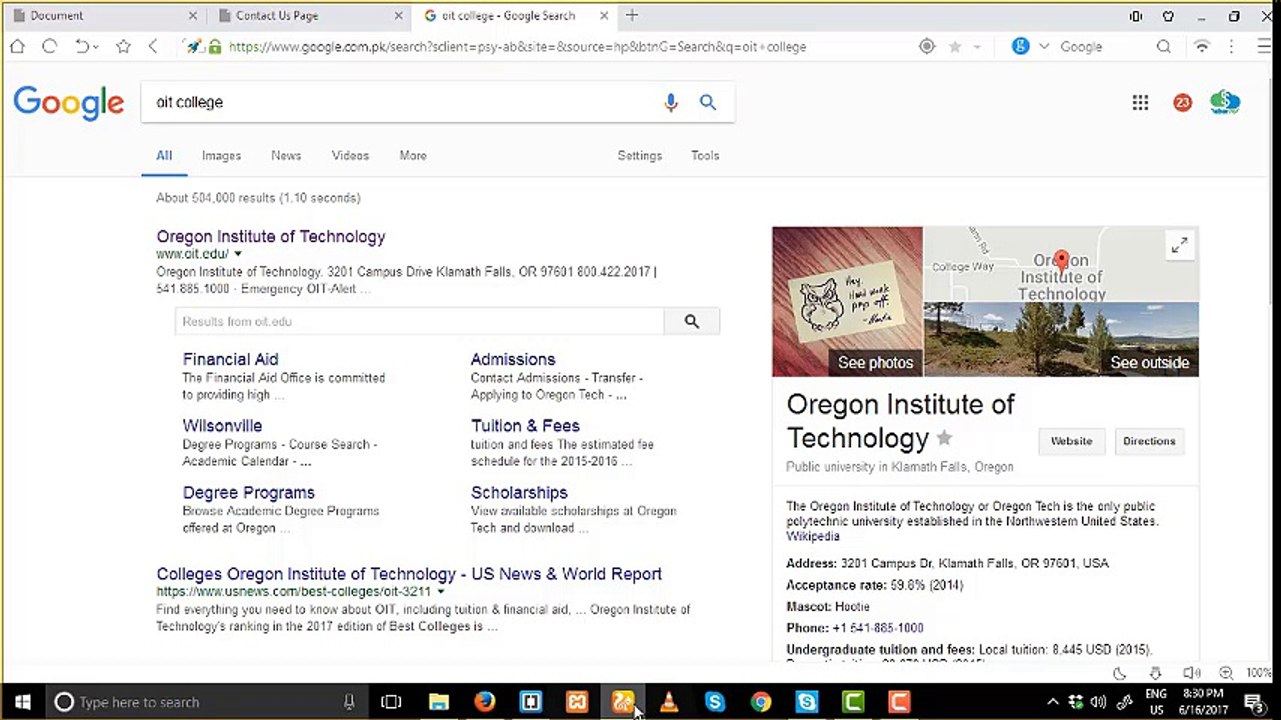The height and width of the screenshot is (720, 1281).
Task: Open the See outside street view thumbnail
Action: 1061,339
